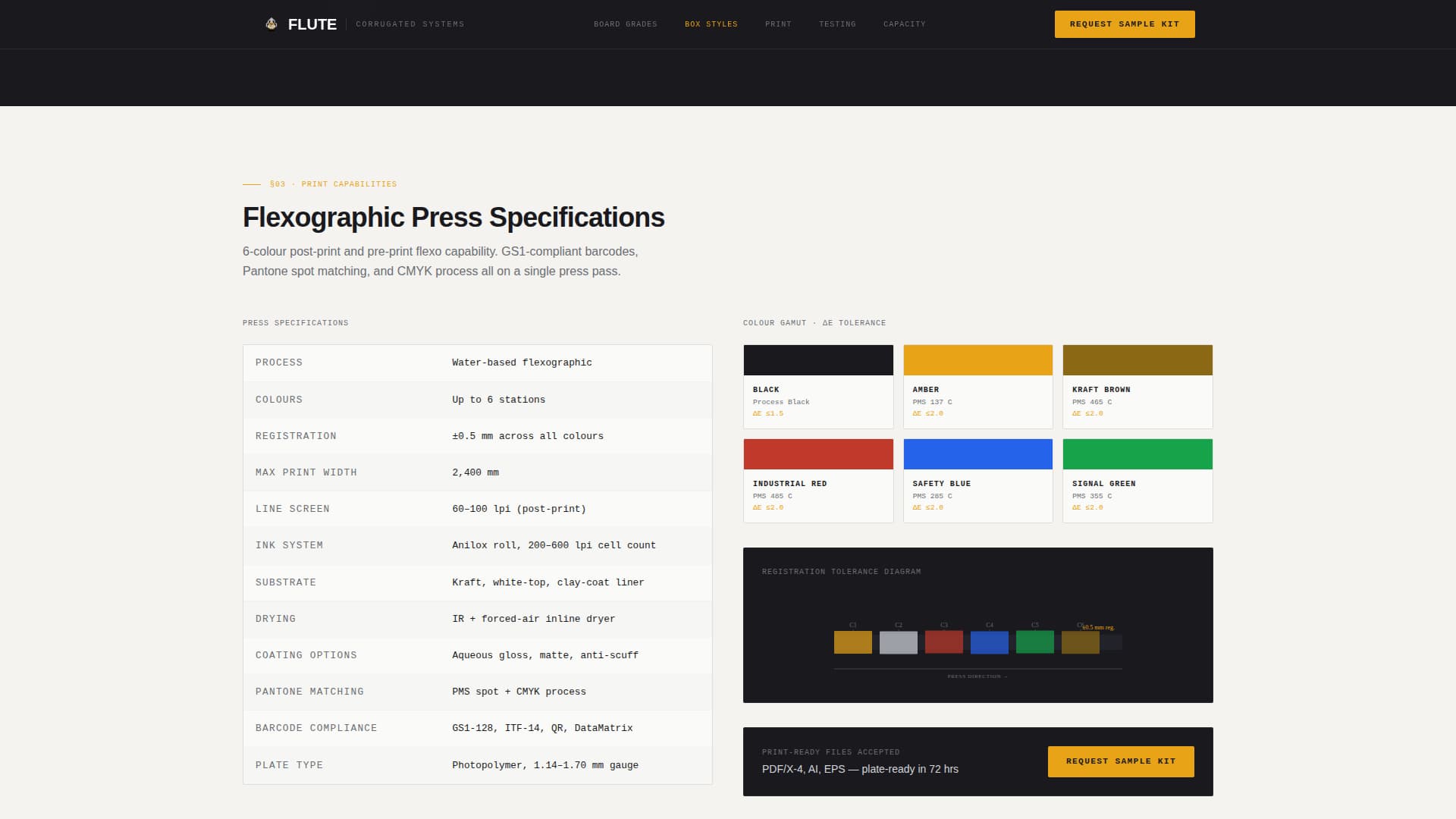Click Request Sample Kit in header
This screenshot has height=819, width=1456.
1125,24
